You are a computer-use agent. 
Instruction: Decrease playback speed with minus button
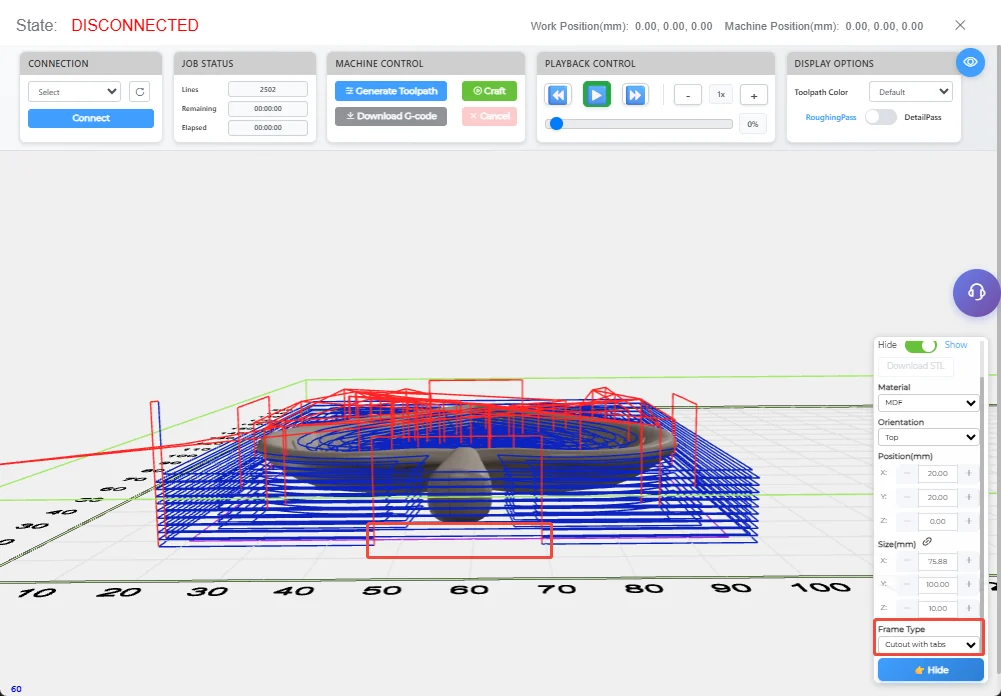click(688, 95)
